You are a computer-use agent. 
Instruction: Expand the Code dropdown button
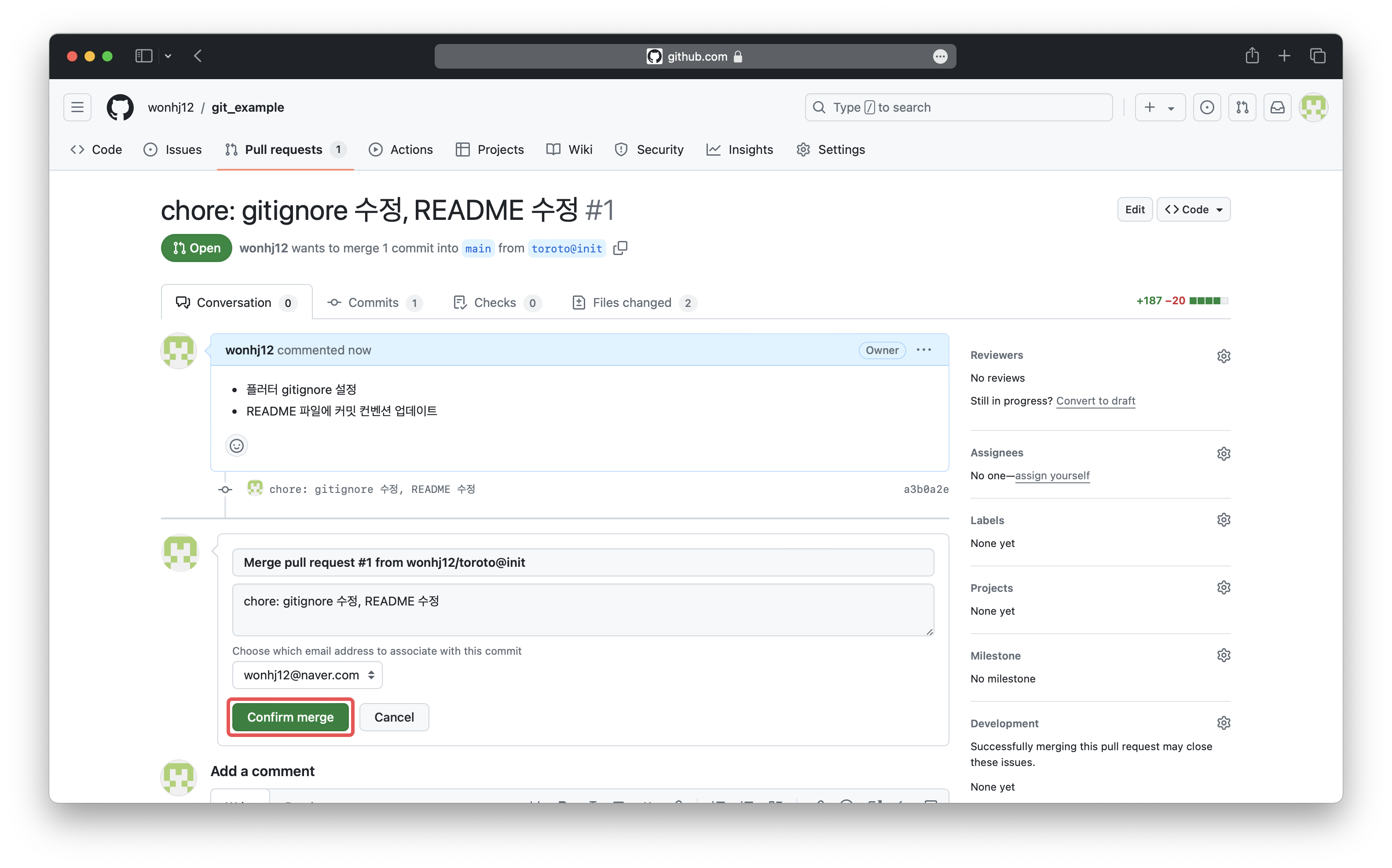tap(1193, 210)
